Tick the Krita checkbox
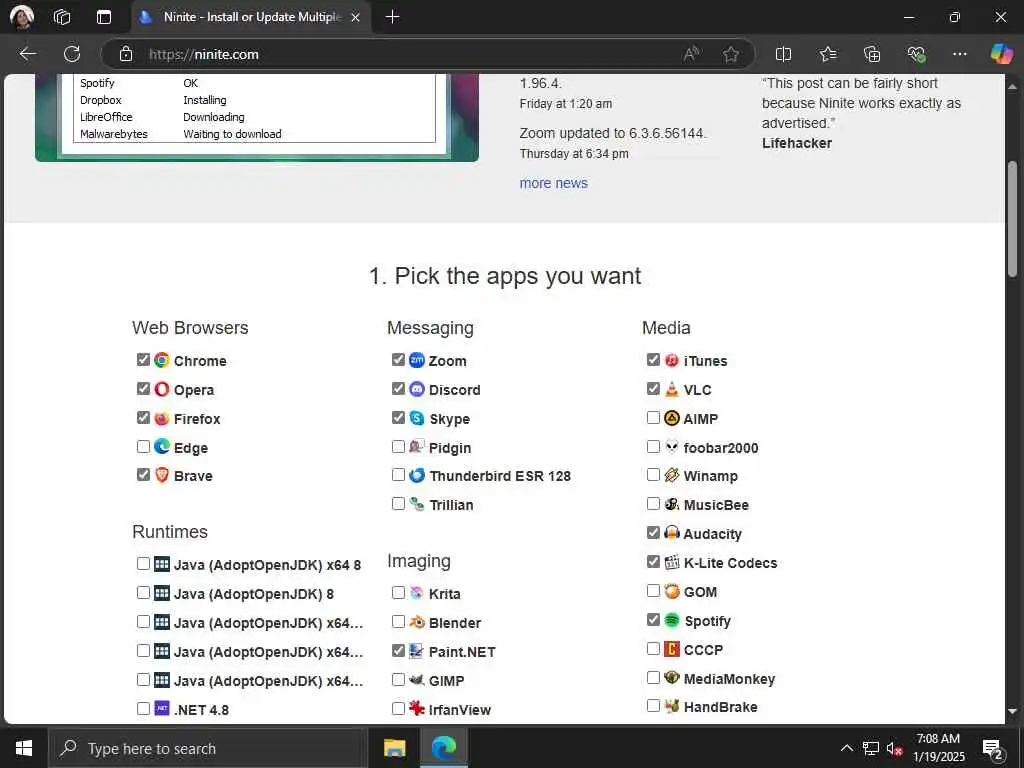The height and width of the screenshot is (768, 1024). point(398,592)
